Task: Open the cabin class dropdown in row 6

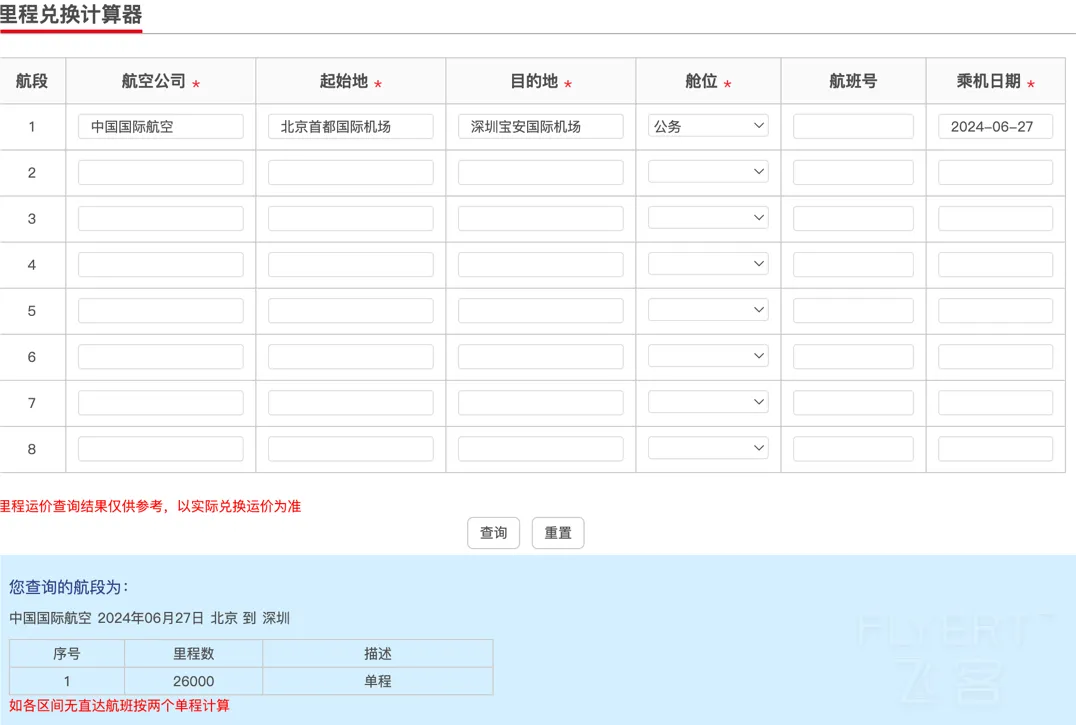Action: point(708,356)
